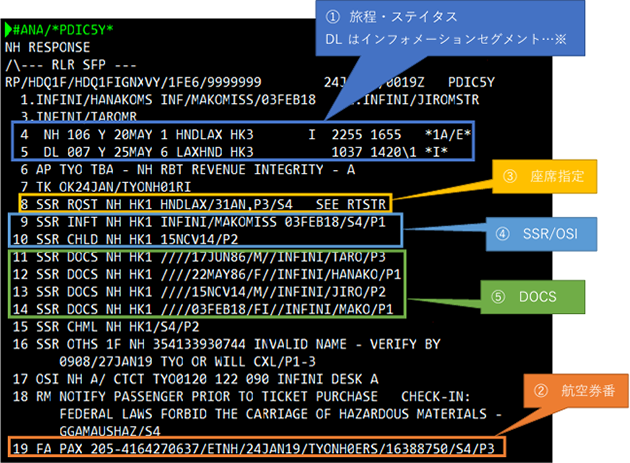
Task: Click the /\--- RLR SFP --- header line
Action: tap(71, 65)
